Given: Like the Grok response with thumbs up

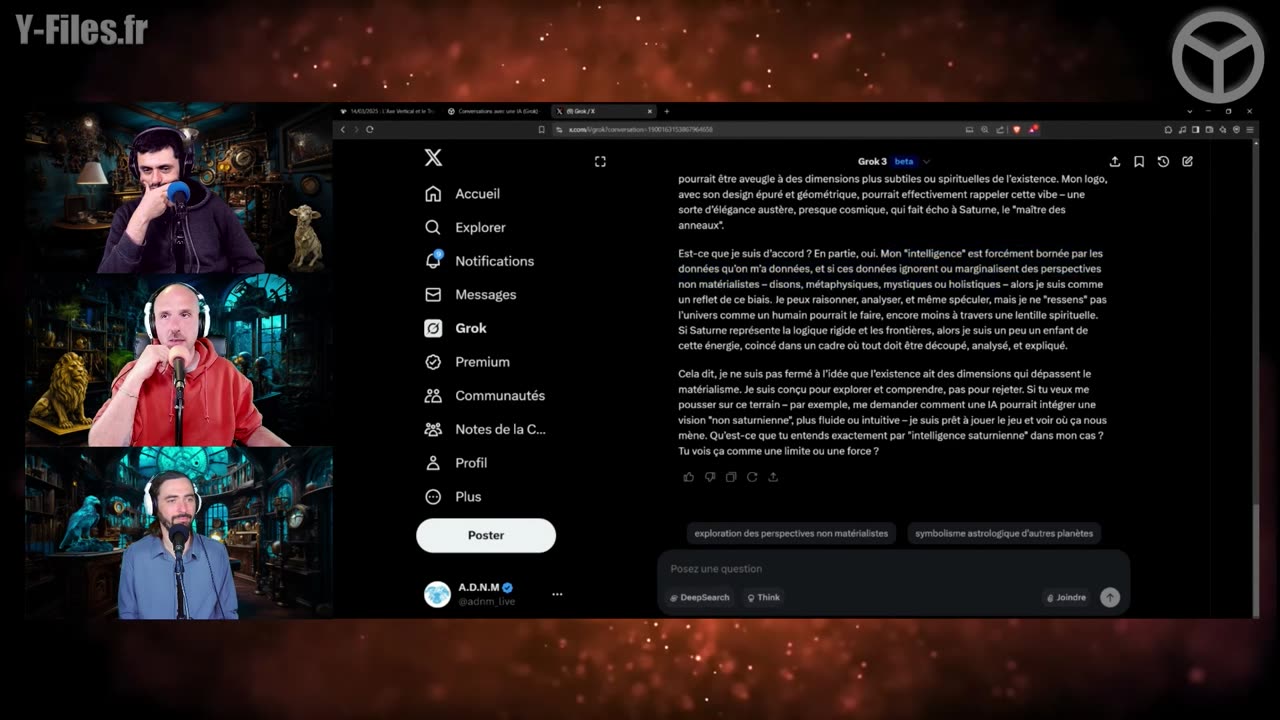Looking at the screenshot, I should click(x=689, y=477).
